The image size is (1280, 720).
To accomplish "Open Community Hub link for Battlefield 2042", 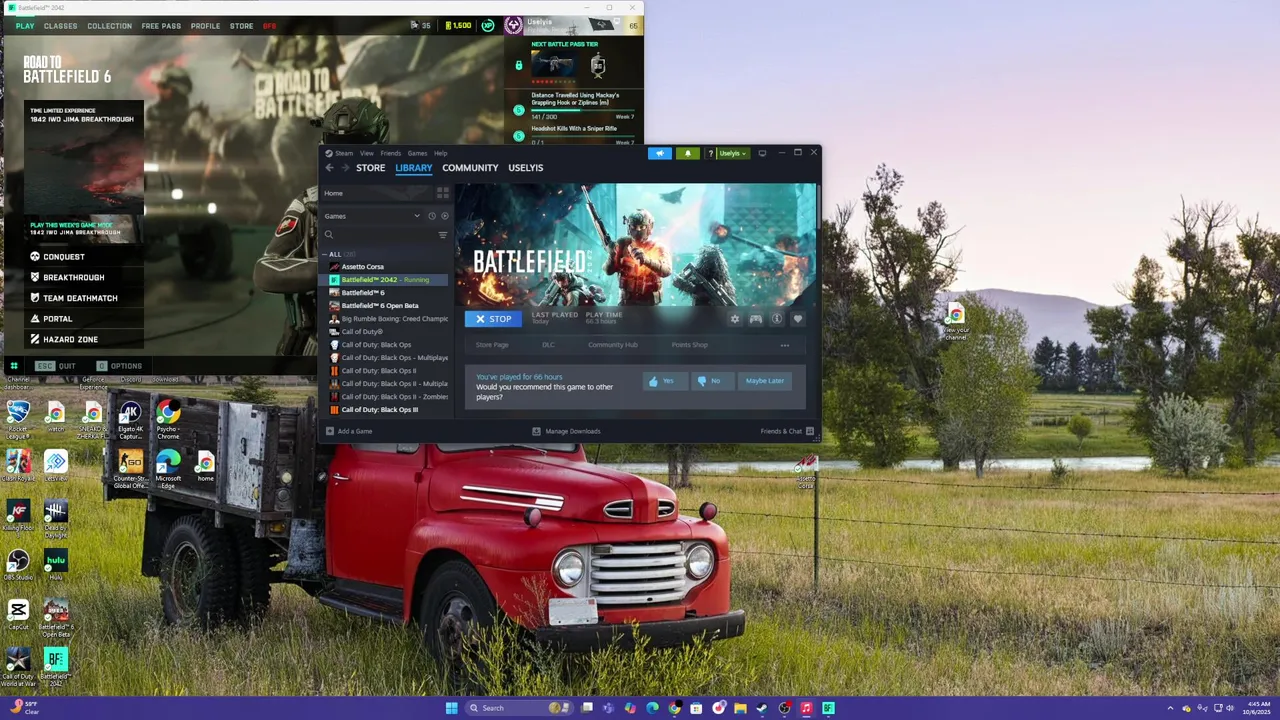I will 612,345.
